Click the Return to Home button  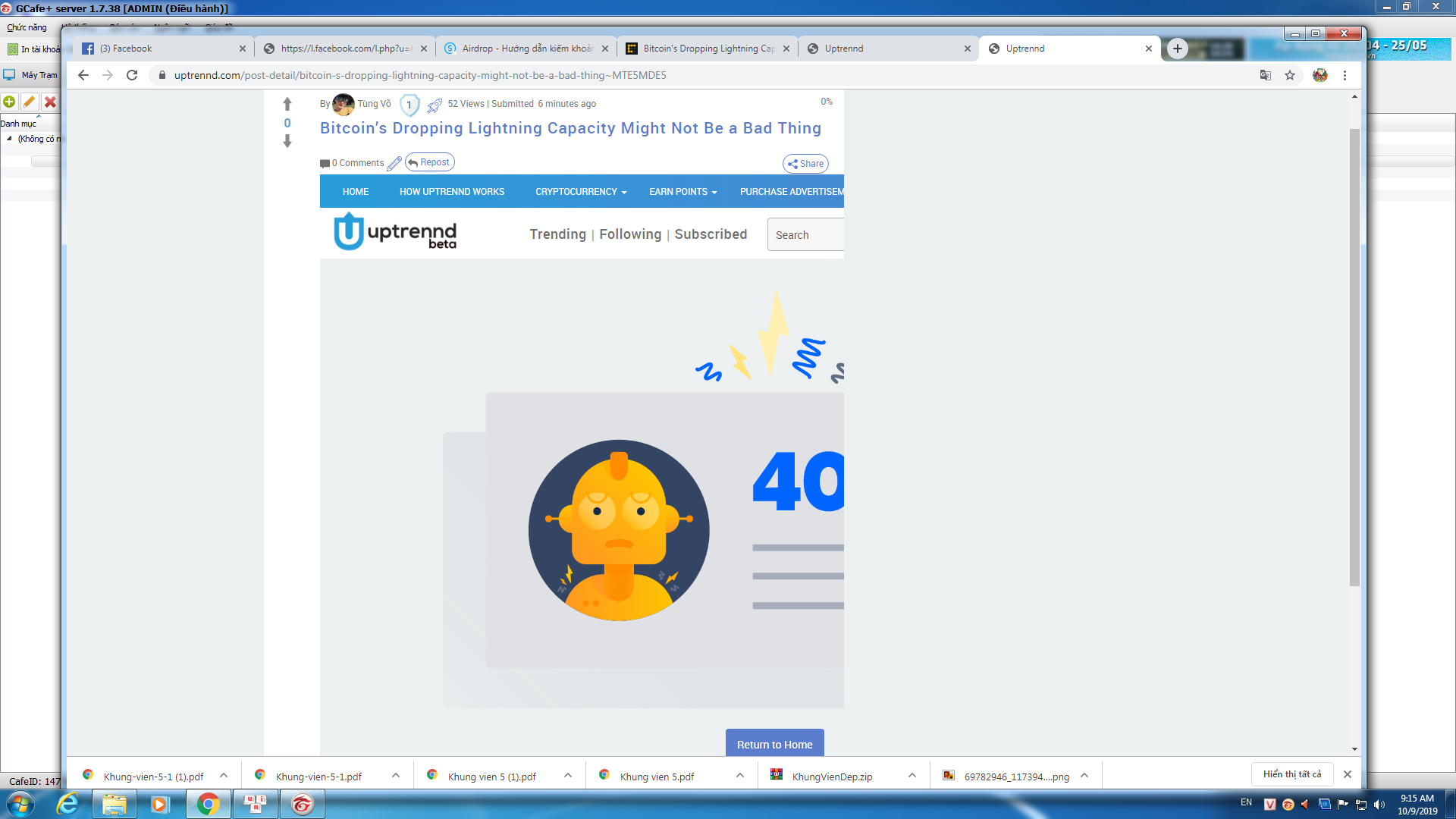point(774,744)
